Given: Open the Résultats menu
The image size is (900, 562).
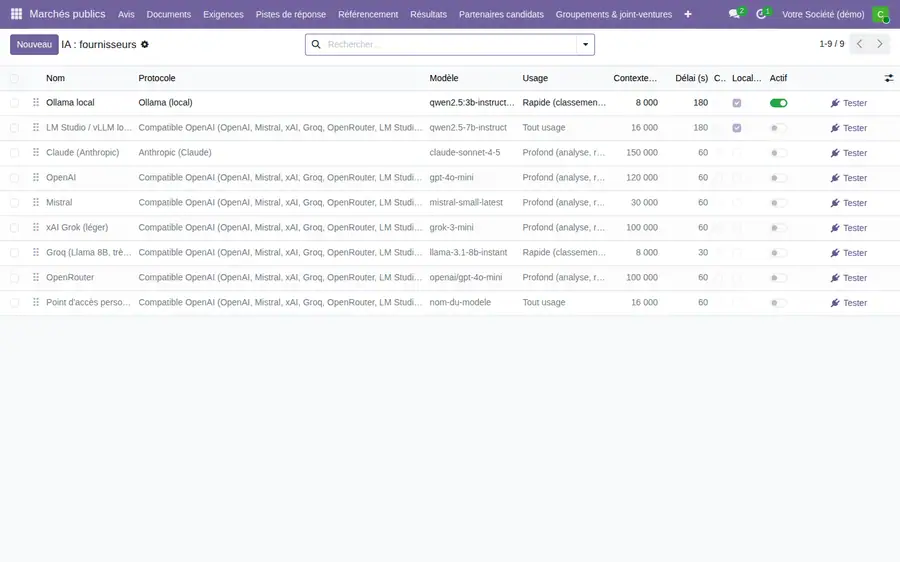Looking at the screenshot, I should (x=428, y=14).
